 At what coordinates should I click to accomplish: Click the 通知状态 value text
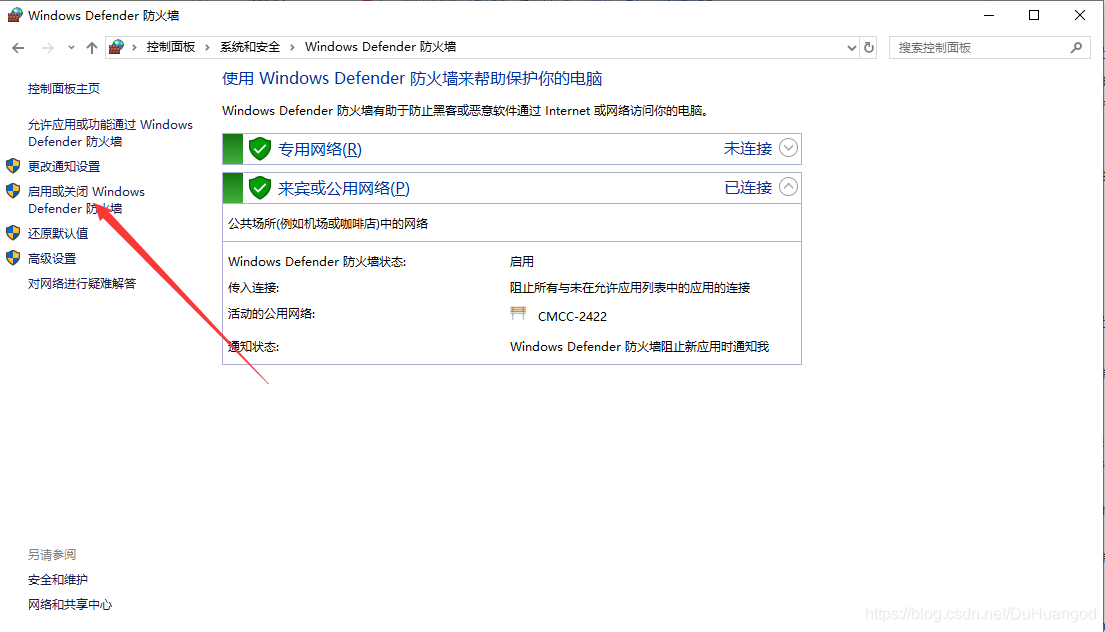tap(639, 347)
